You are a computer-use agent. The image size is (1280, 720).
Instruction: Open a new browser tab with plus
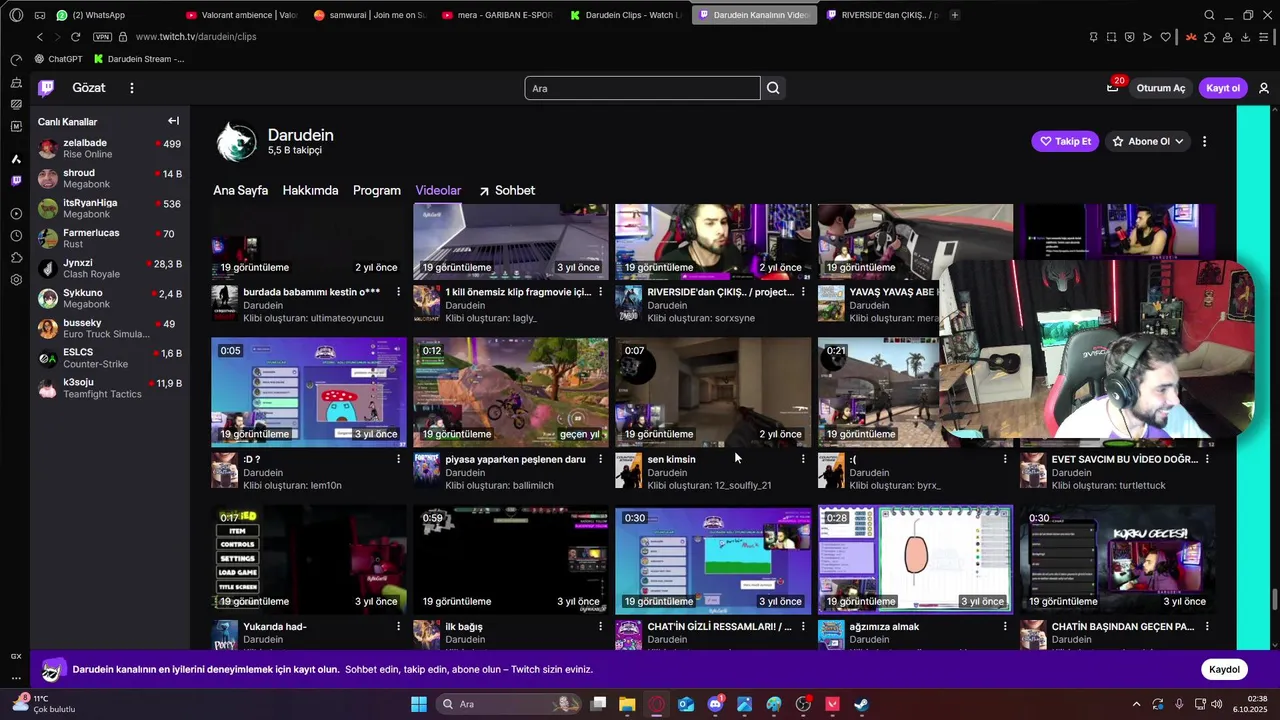pos(955,15)
